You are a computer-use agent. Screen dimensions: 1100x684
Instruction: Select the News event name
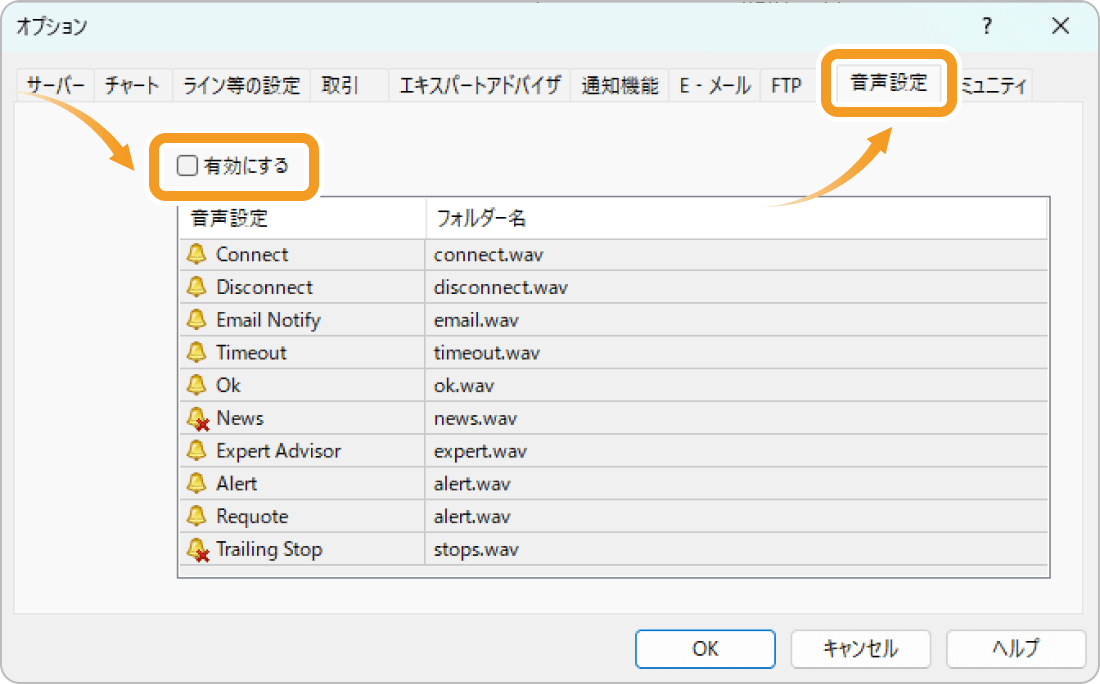[x=240, y=418]
